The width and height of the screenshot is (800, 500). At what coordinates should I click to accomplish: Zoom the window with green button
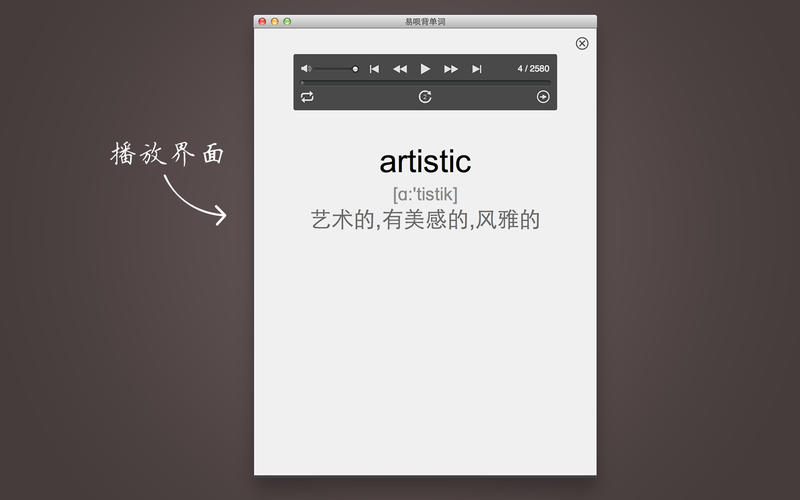coord(287,21)
